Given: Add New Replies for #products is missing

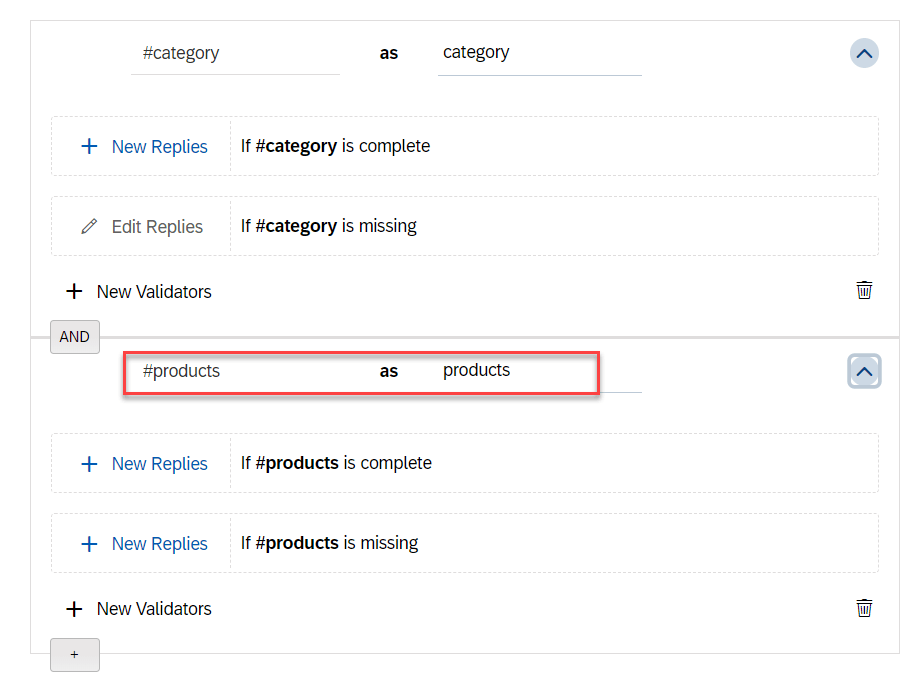Looking at the screenshot, I should (143, 544).
